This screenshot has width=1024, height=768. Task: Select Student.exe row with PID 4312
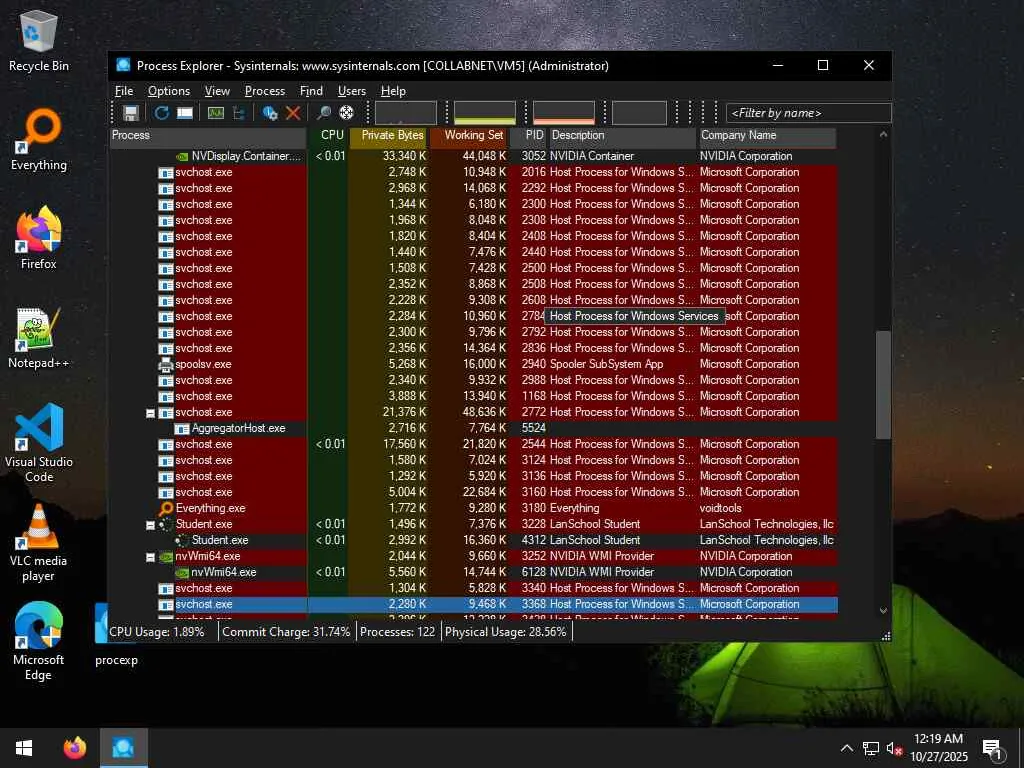[x=473, y=540]
